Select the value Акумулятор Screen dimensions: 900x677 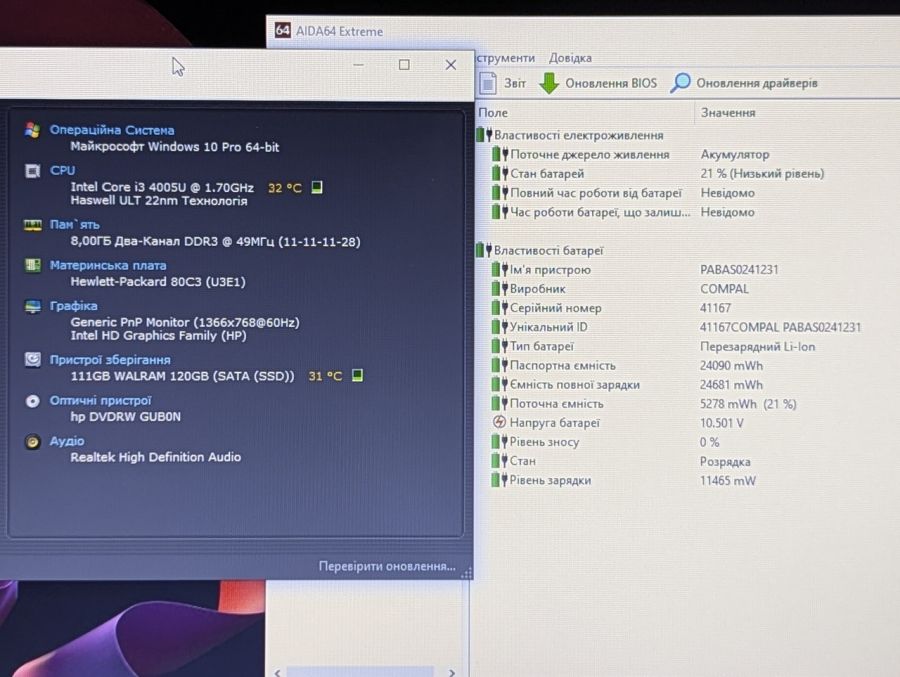735,154
